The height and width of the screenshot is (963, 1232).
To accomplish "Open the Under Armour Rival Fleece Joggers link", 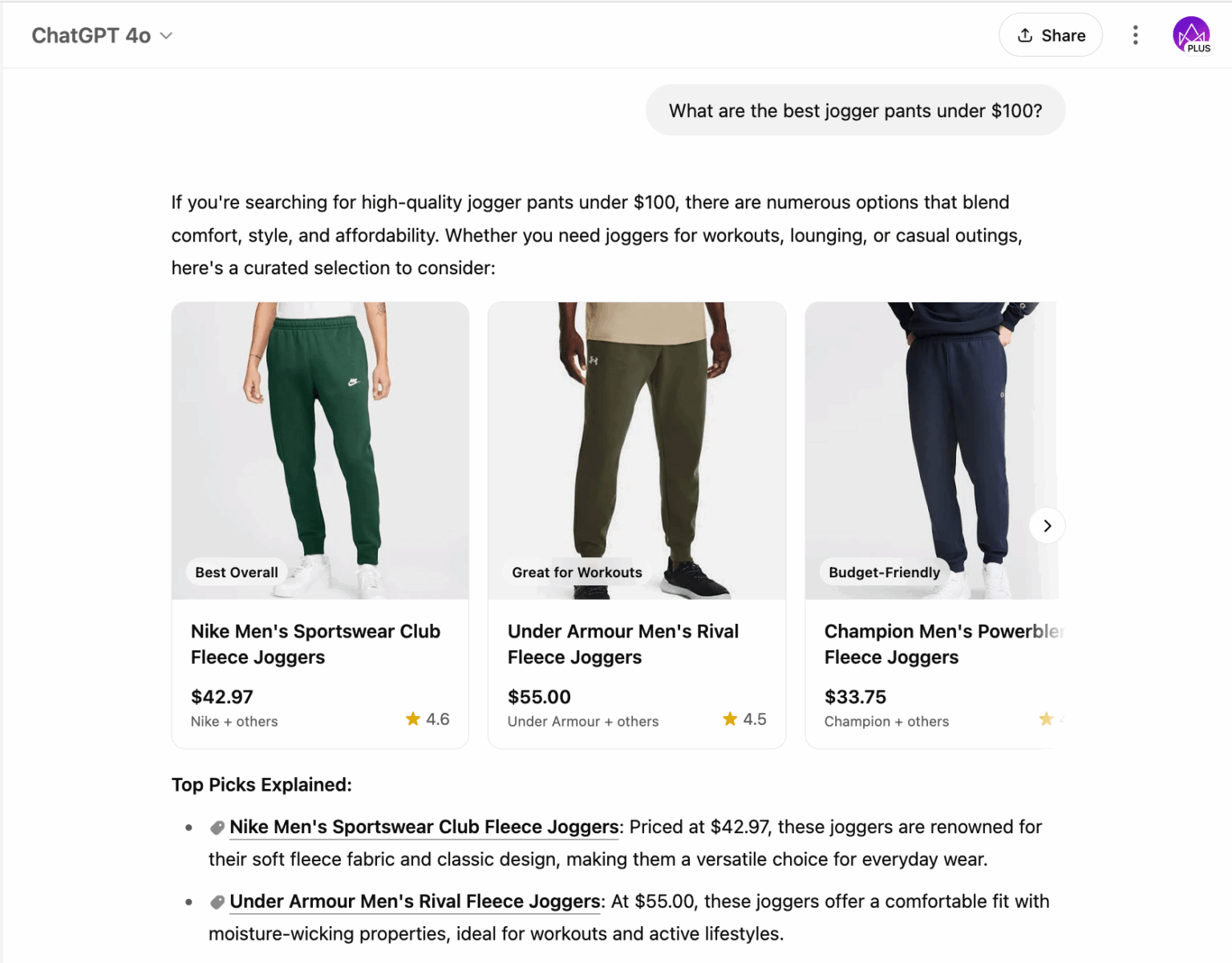I will (x=414, y=900).
